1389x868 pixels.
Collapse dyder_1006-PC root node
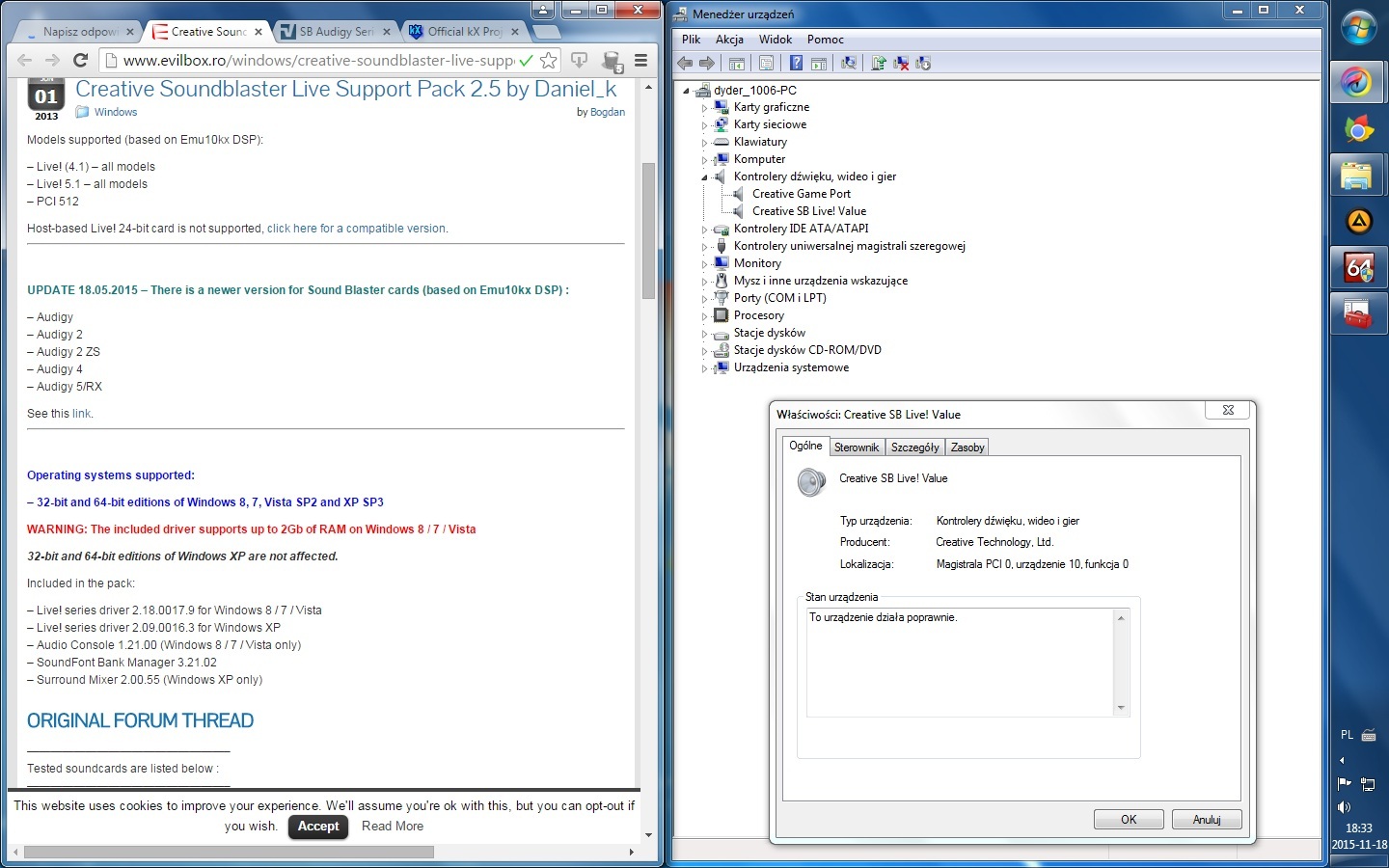click(687, 91)
